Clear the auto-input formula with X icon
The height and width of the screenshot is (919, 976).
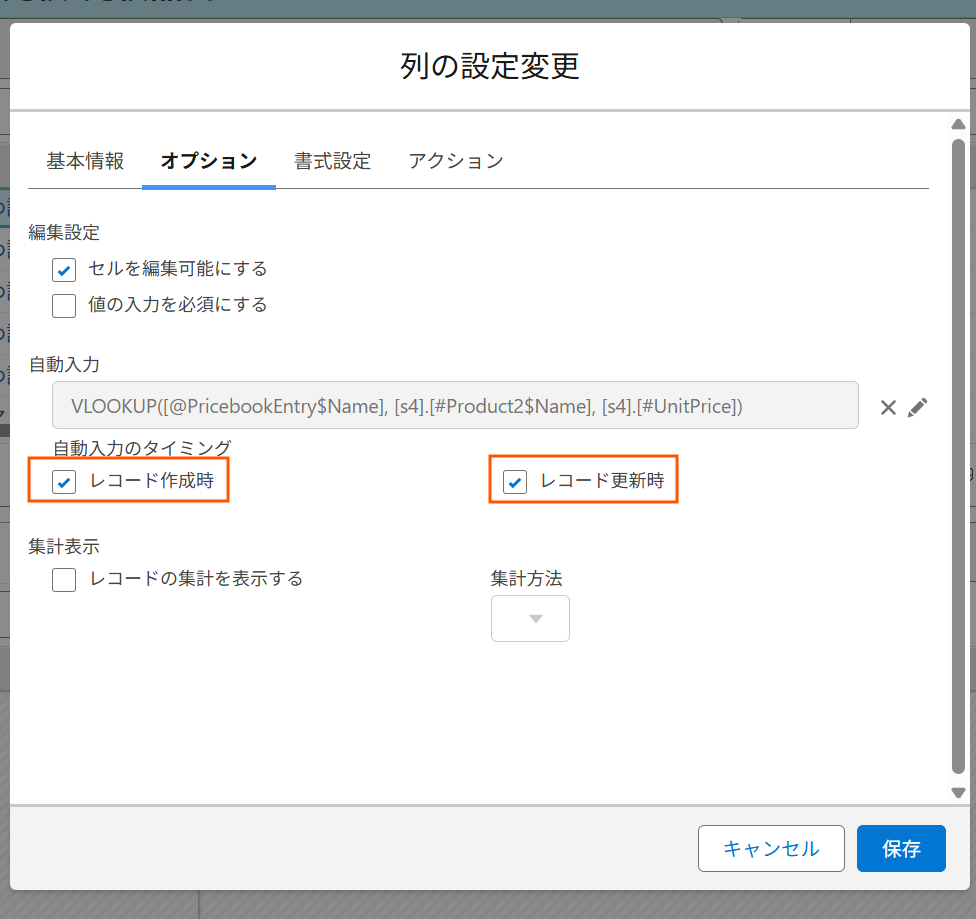[888, 408]
